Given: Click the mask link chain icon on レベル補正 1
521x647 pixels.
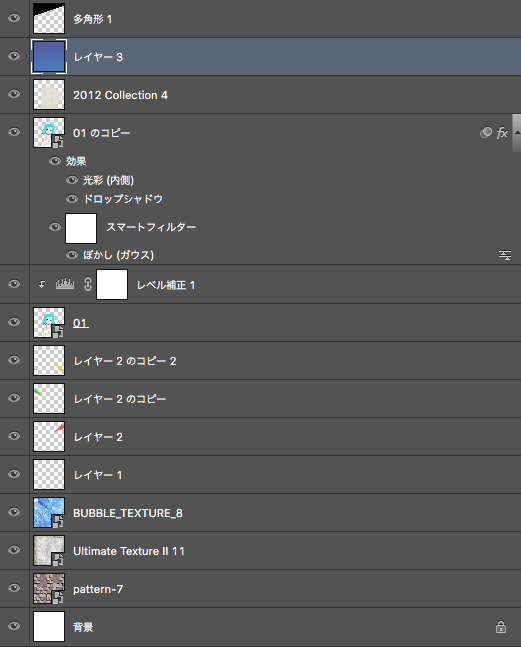Looking at the screenshot, I should click(x=87, y=284).
